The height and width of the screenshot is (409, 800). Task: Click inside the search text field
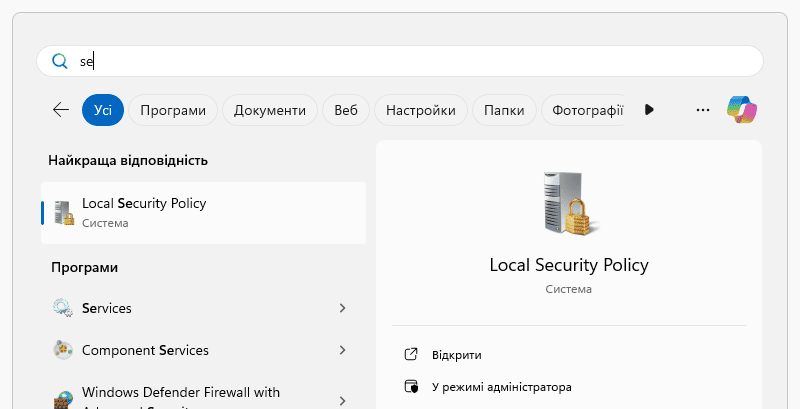pyautogui.click(x=400, y=61)
